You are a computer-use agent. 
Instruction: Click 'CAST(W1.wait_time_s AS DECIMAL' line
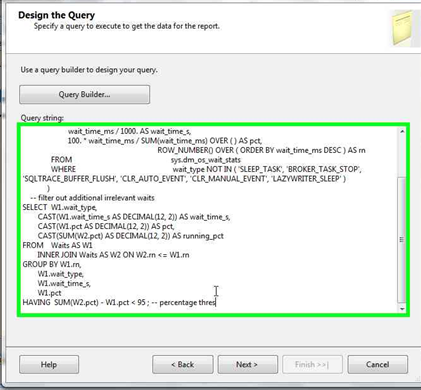[134, 217]
